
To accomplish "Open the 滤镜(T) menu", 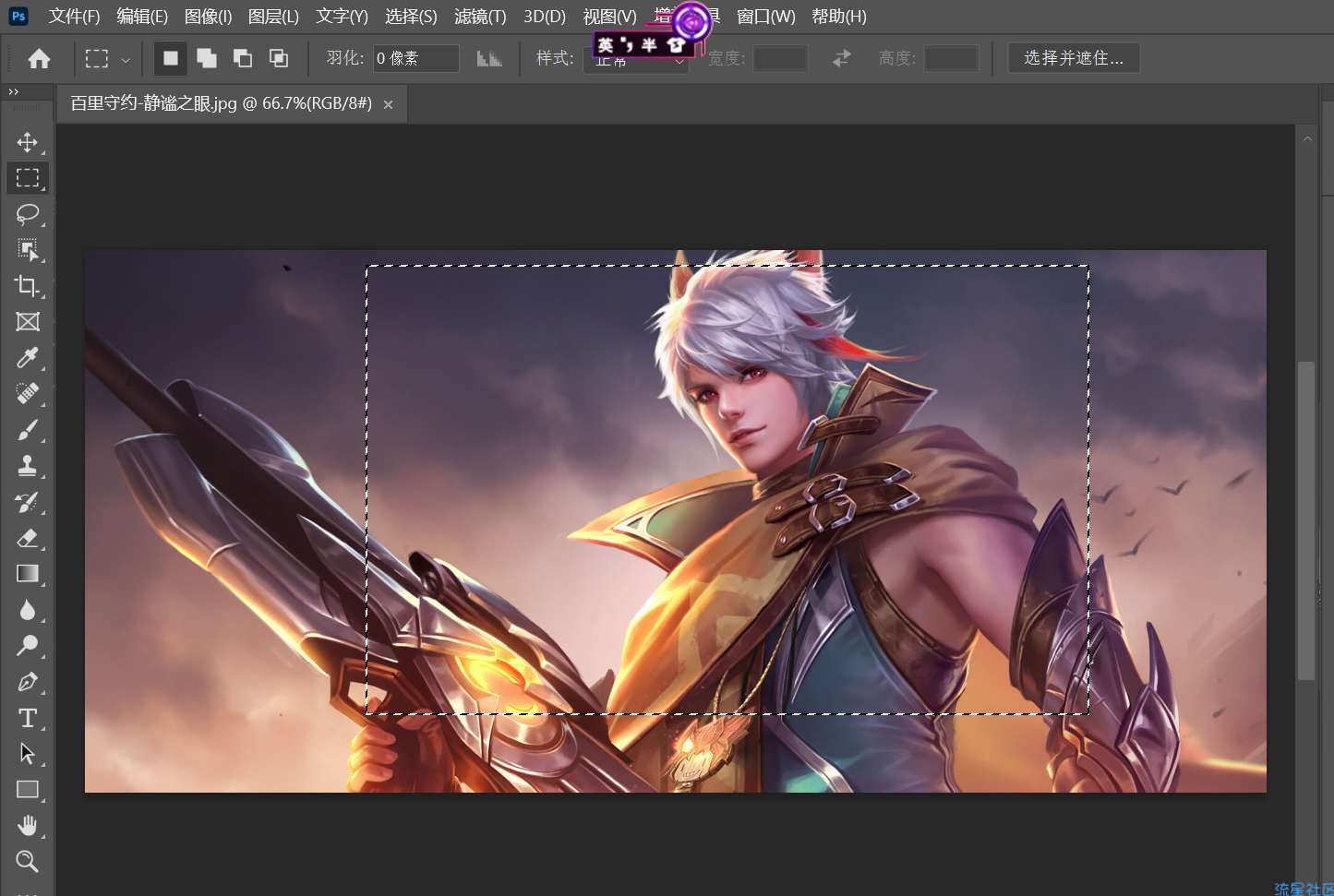I will (480, 17).
